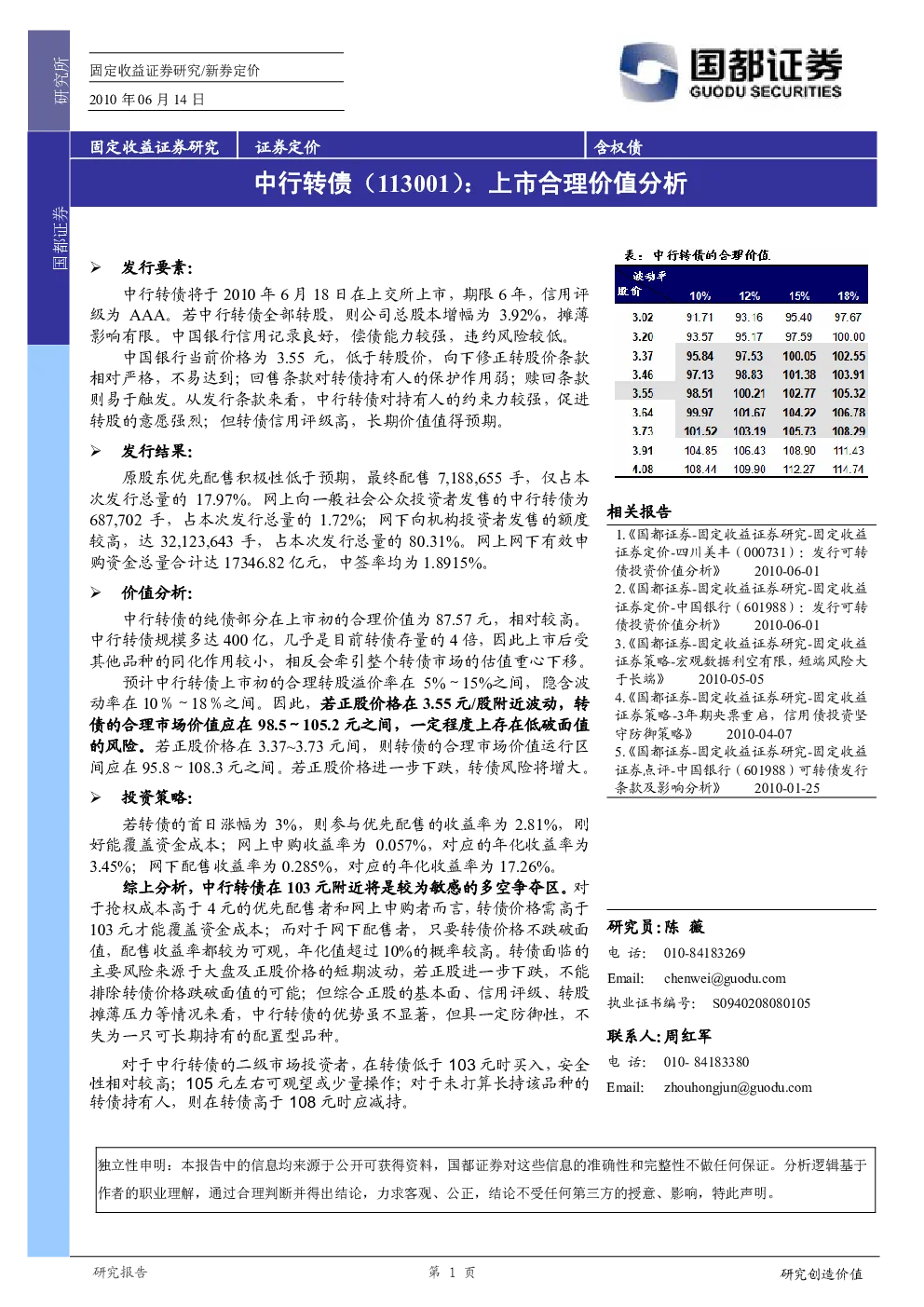
Task: Open related report 3 dated 2010-05-05
Action: pyautogui.click(x=741, y=661)
